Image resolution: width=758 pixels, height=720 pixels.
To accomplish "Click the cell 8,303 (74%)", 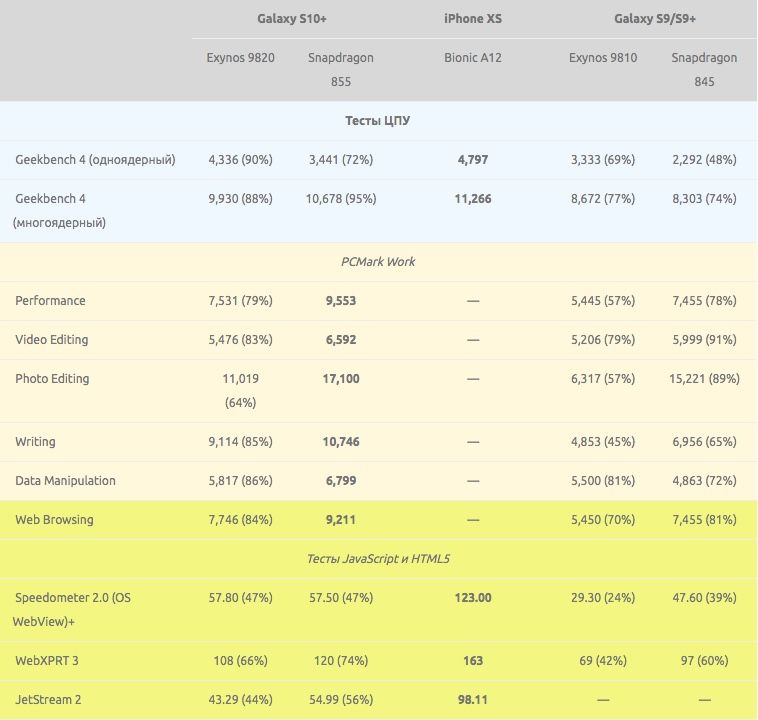I will tap(704, 199).
